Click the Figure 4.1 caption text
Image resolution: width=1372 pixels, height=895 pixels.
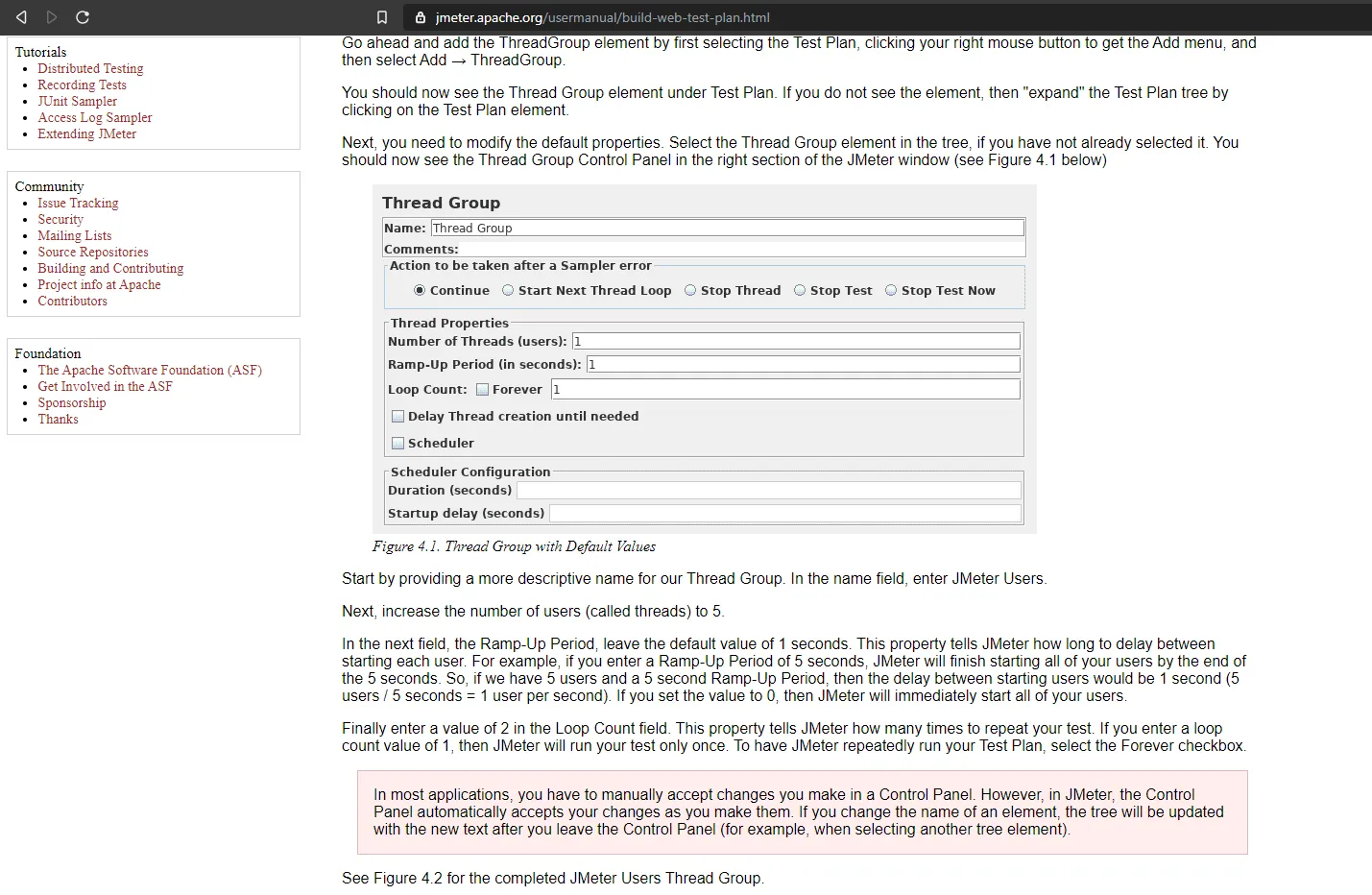(514, 546)
